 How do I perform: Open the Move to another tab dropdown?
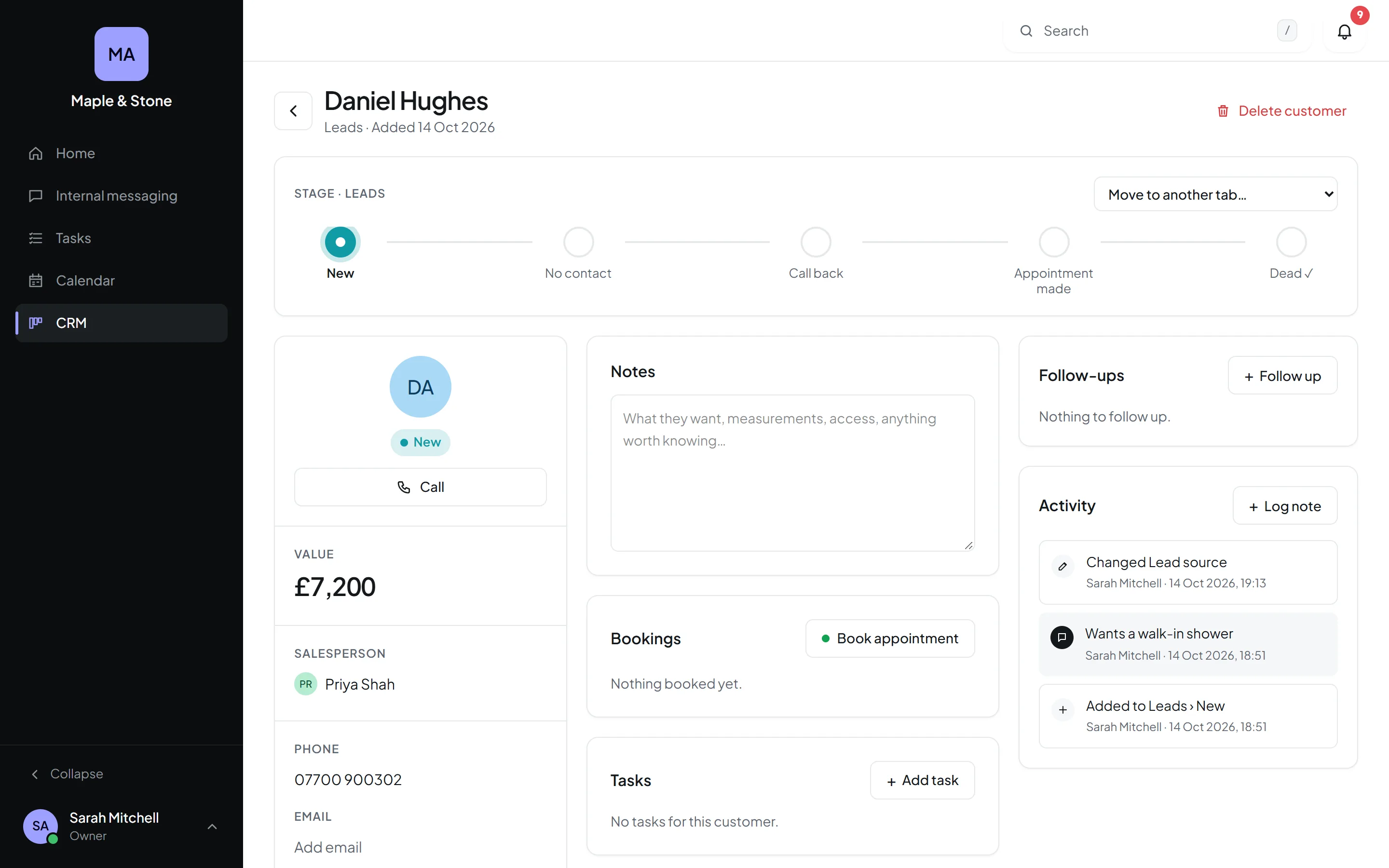(1216, 195)
